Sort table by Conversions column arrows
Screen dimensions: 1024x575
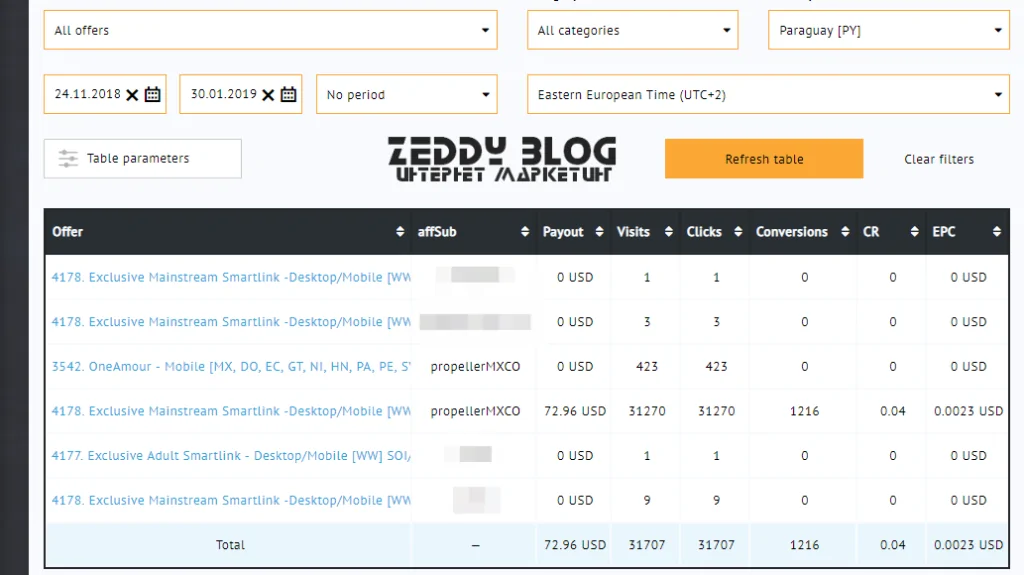[x=846, y=232]
